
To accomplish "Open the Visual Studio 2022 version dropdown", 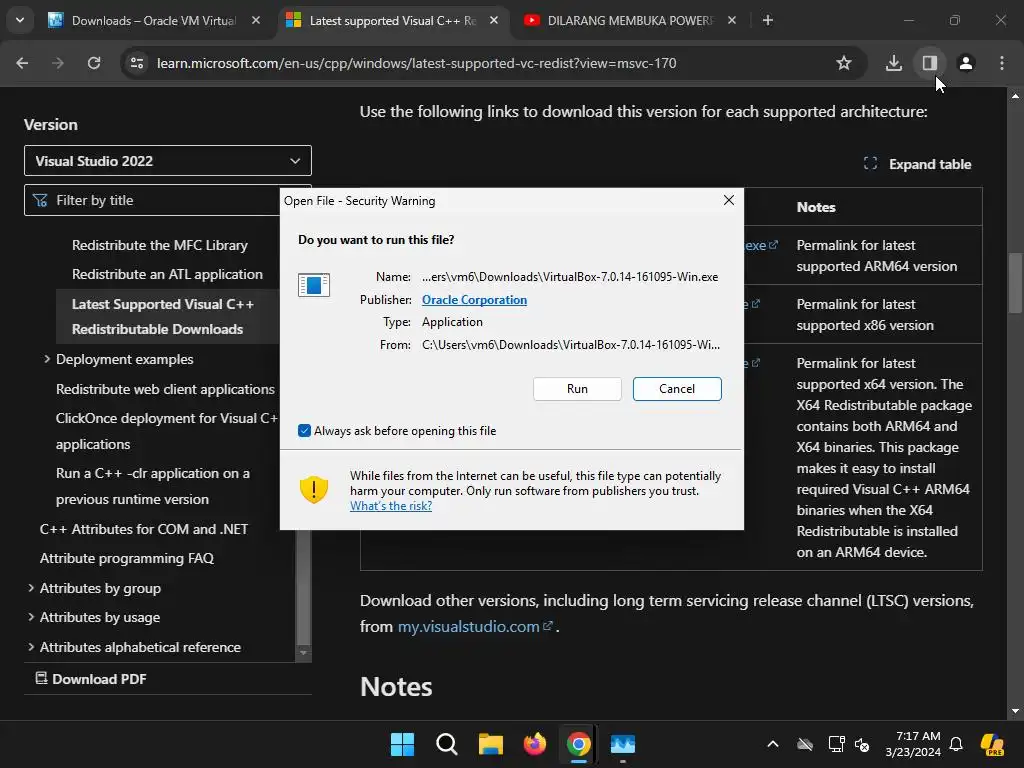I will point(168,161).
